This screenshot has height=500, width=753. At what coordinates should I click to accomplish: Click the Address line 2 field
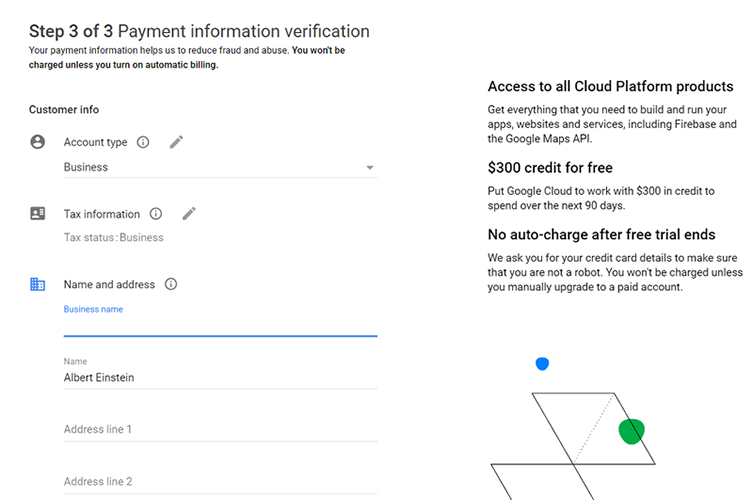pos(220,482)
